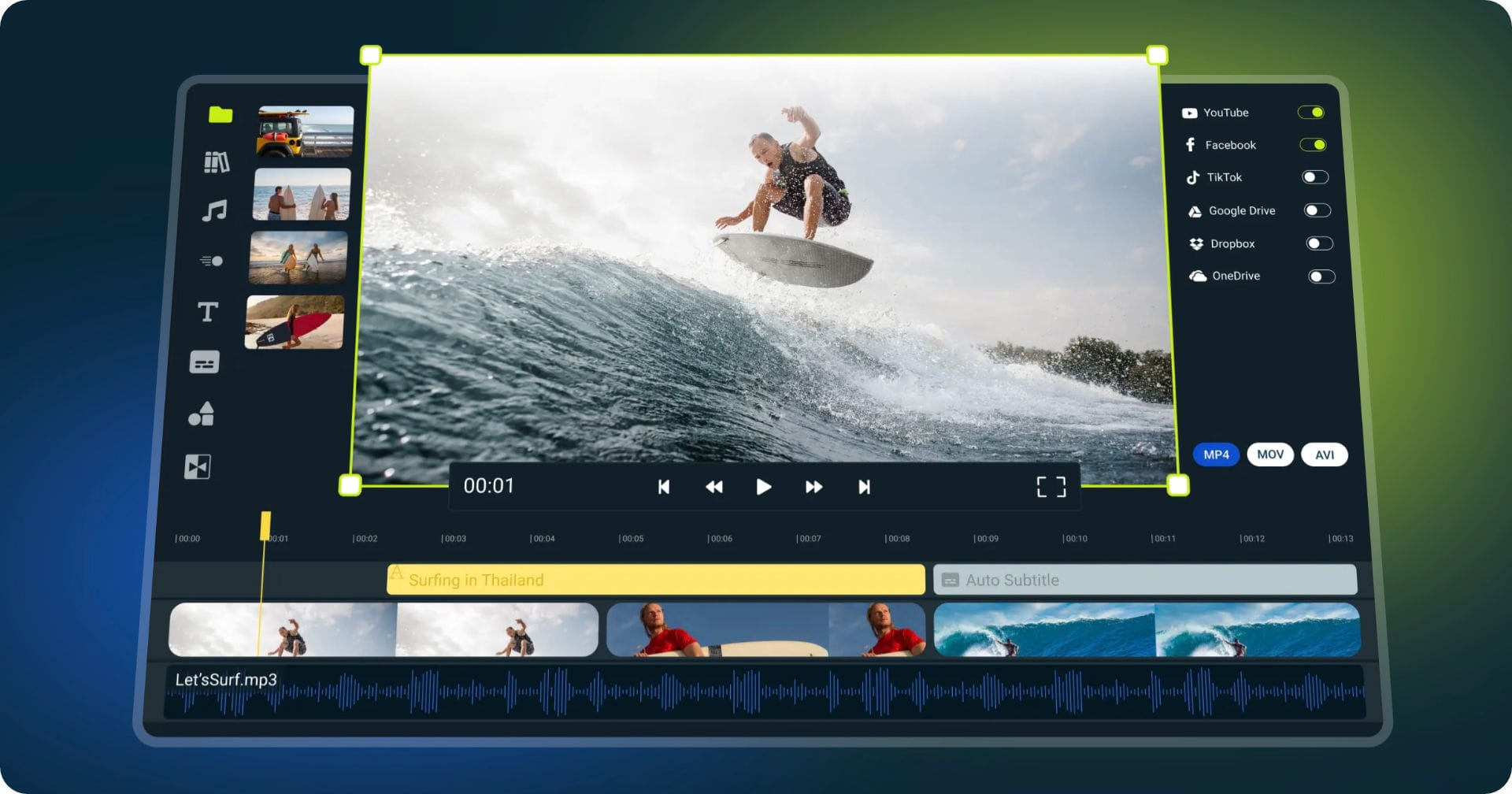Click the fast-forward control
1512x794 pixels.
(x=813, y=487)
